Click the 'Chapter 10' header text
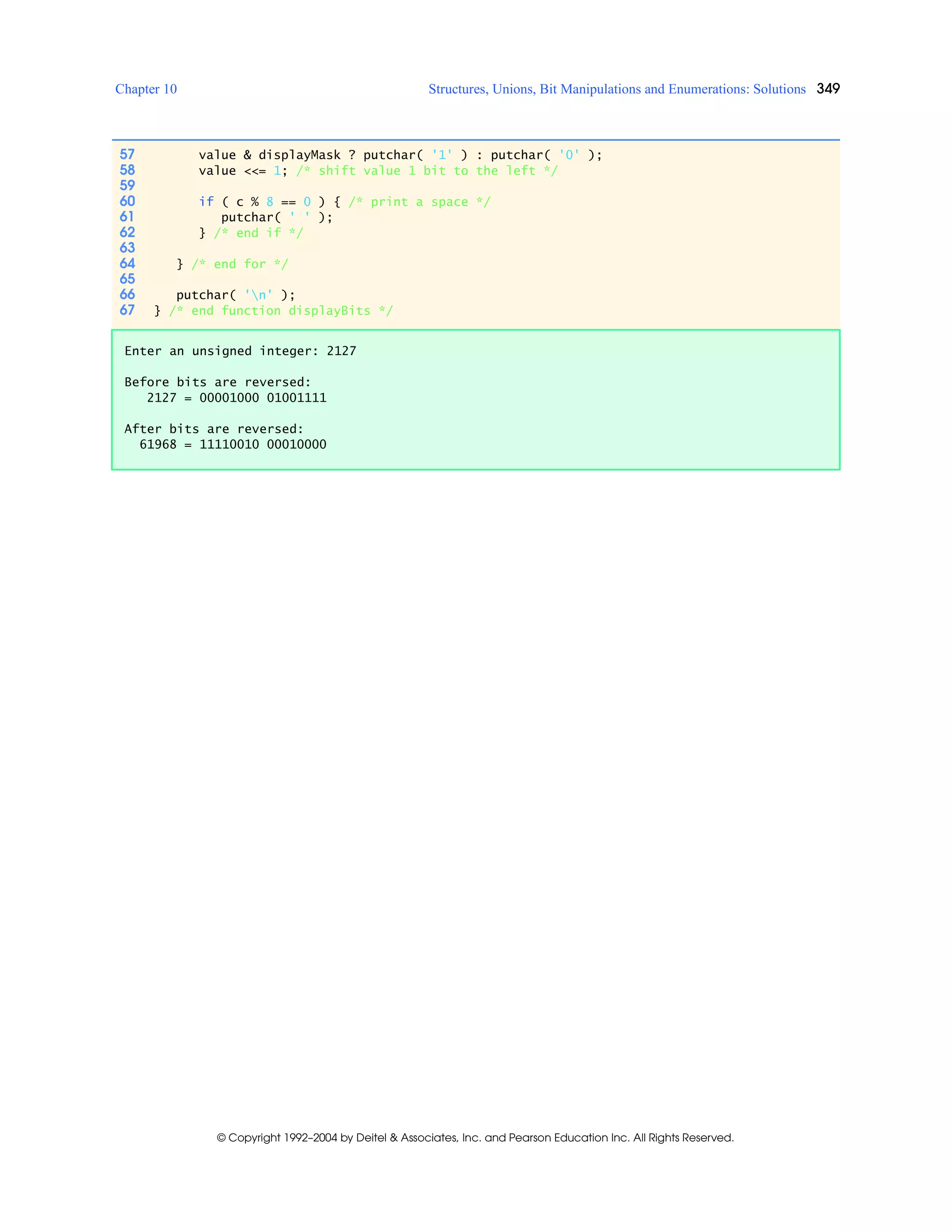 145,89
